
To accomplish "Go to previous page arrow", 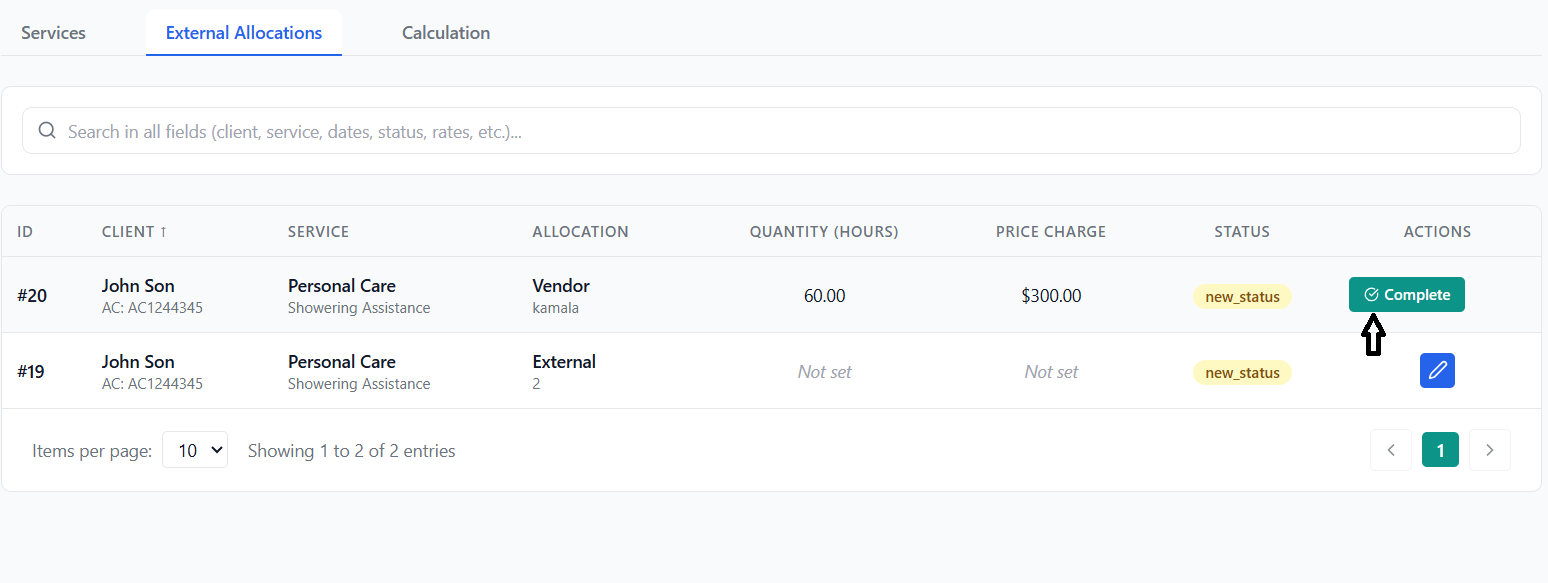I will pos(1391,450).
